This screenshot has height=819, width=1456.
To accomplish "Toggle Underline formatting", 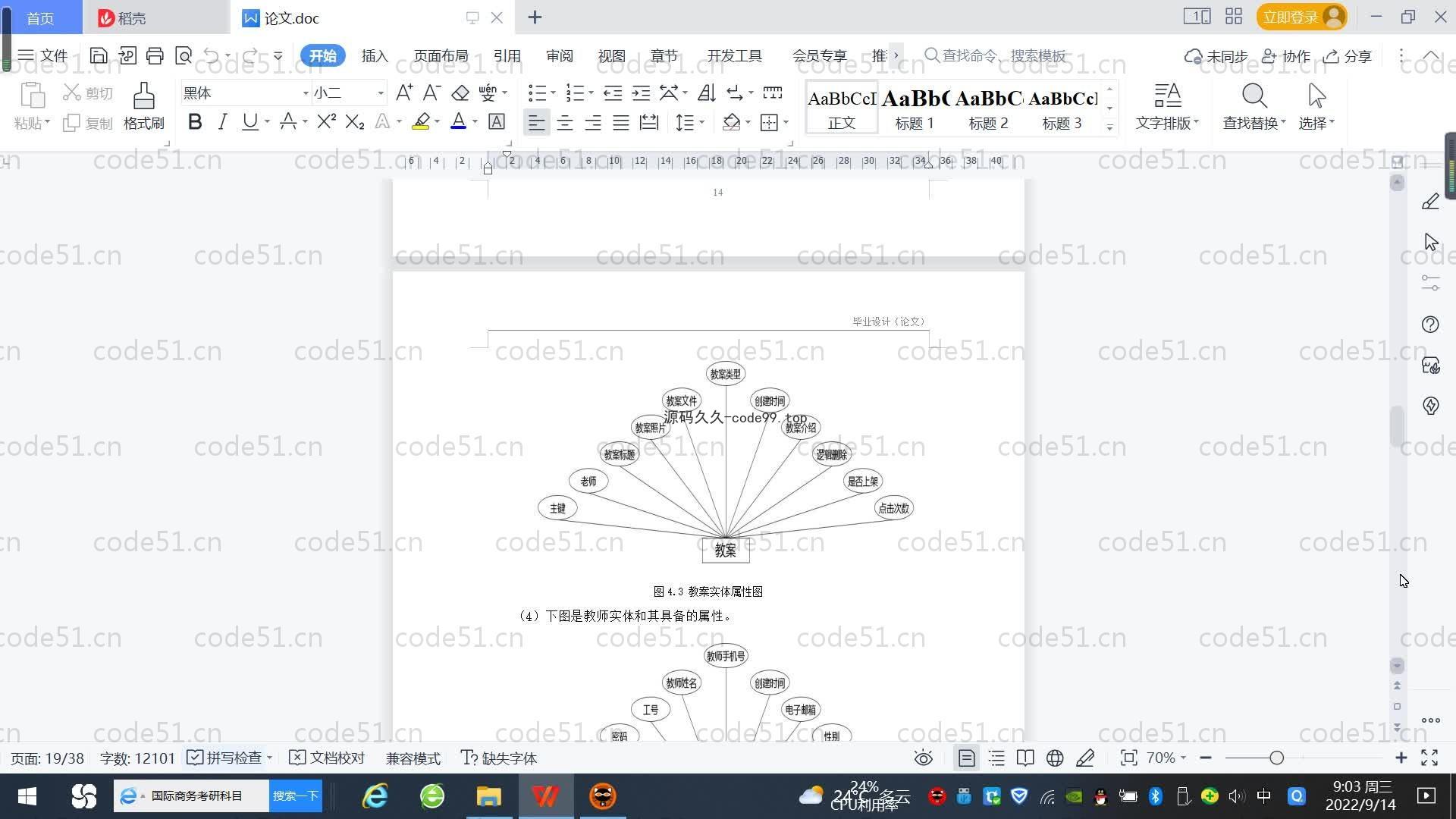I will pyautogui.click(x=249, y=121).
